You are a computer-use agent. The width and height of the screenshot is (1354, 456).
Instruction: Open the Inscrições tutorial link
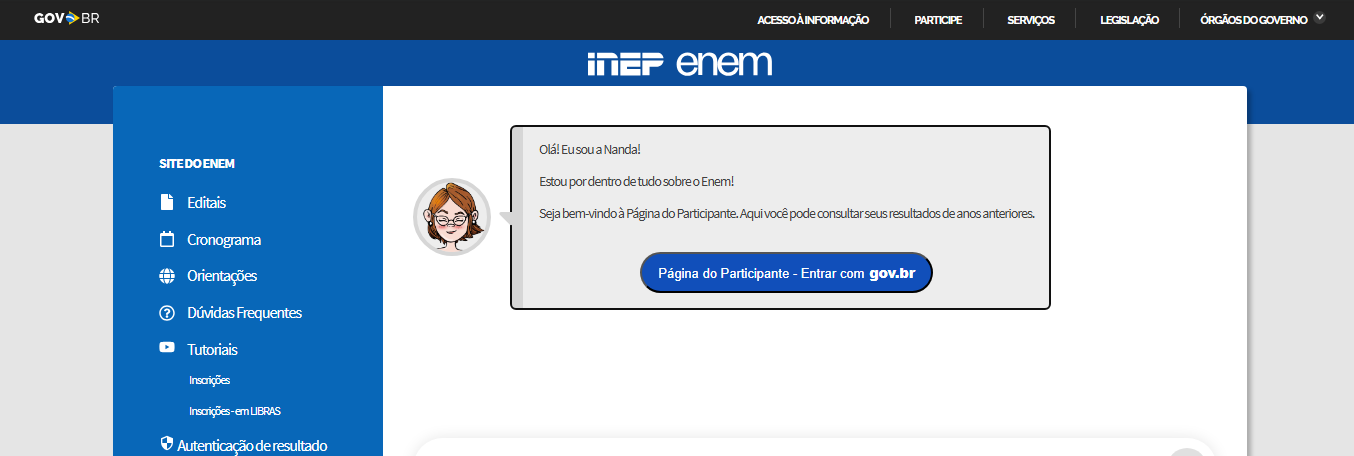tap(209, 380)
